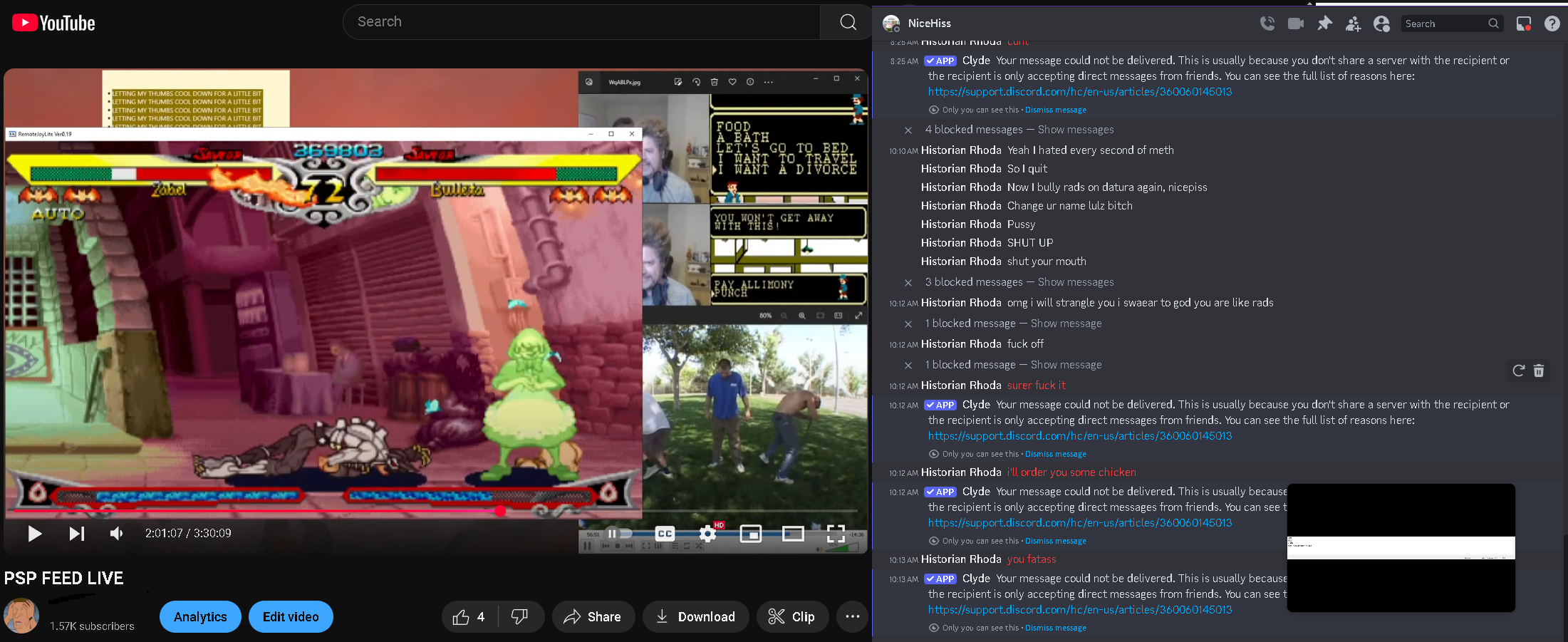
Task: Delete failed 'surer fuck it' message
Action: coord(1539,371)
